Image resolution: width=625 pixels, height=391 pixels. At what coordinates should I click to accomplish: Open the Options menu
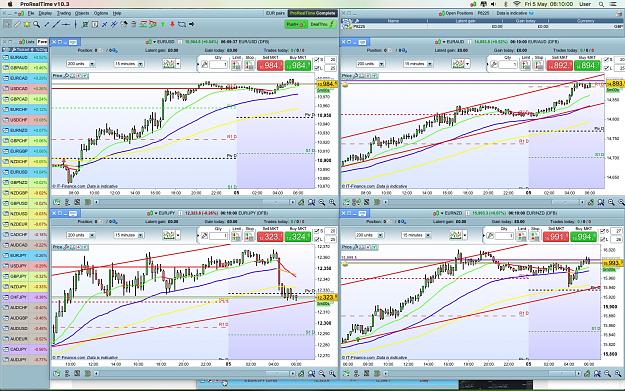coord(100,13)
